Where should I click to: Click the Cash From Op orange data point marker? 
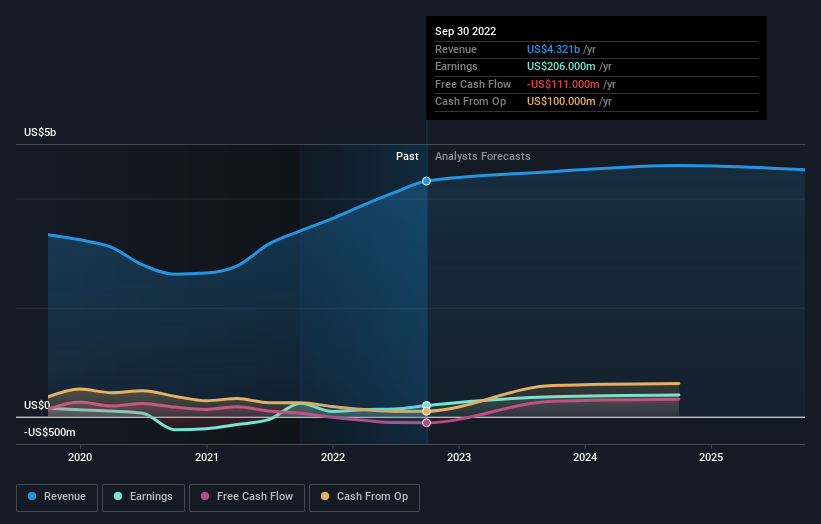pyautogui.click(x=427, y=411)
